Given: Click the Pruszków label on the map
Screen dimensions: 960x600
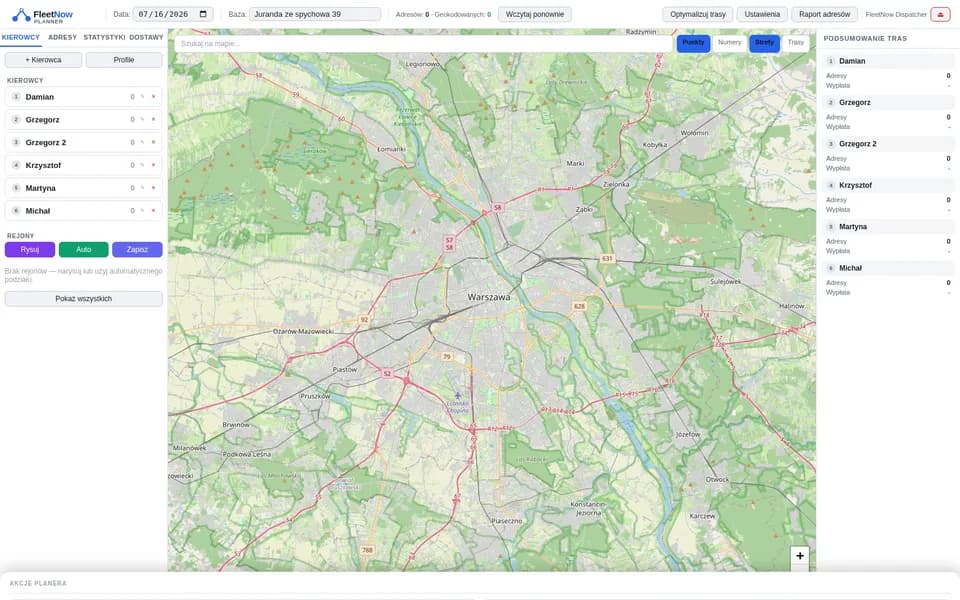Looking at the screenshot, I should 315,396.
